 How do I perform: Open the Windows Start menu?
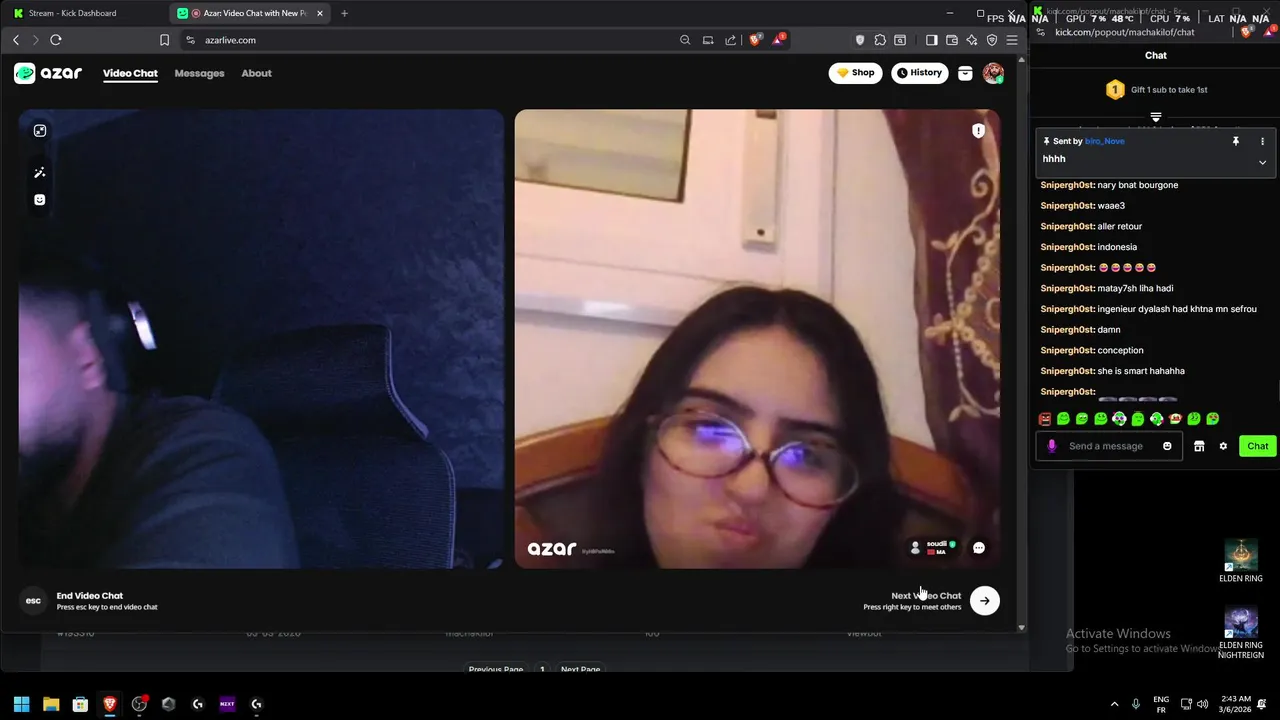(x=21, y=704)
